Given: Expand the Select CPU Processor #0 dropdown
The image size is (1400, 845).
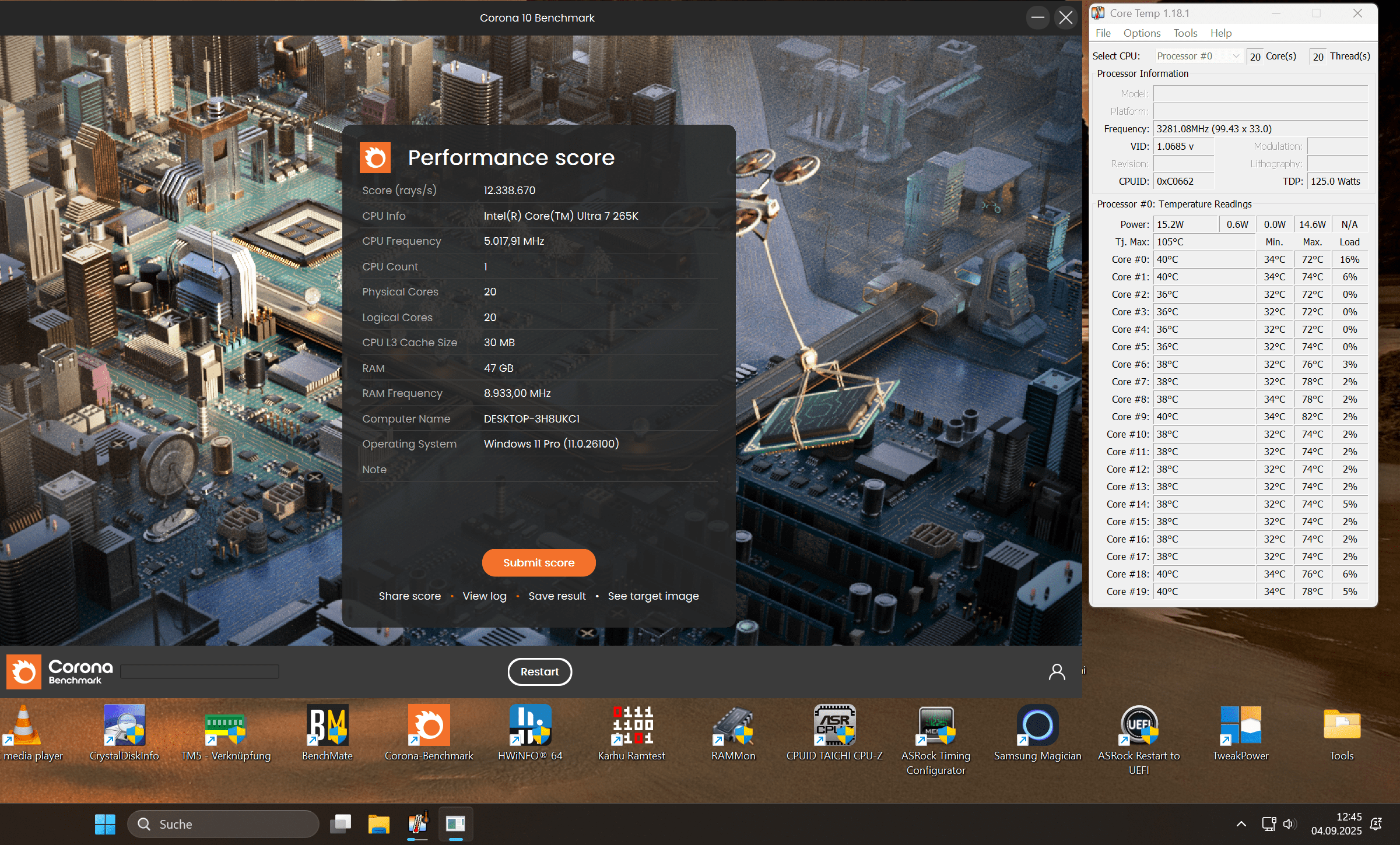Looking at the screenshot, I should click(1199, 56).
